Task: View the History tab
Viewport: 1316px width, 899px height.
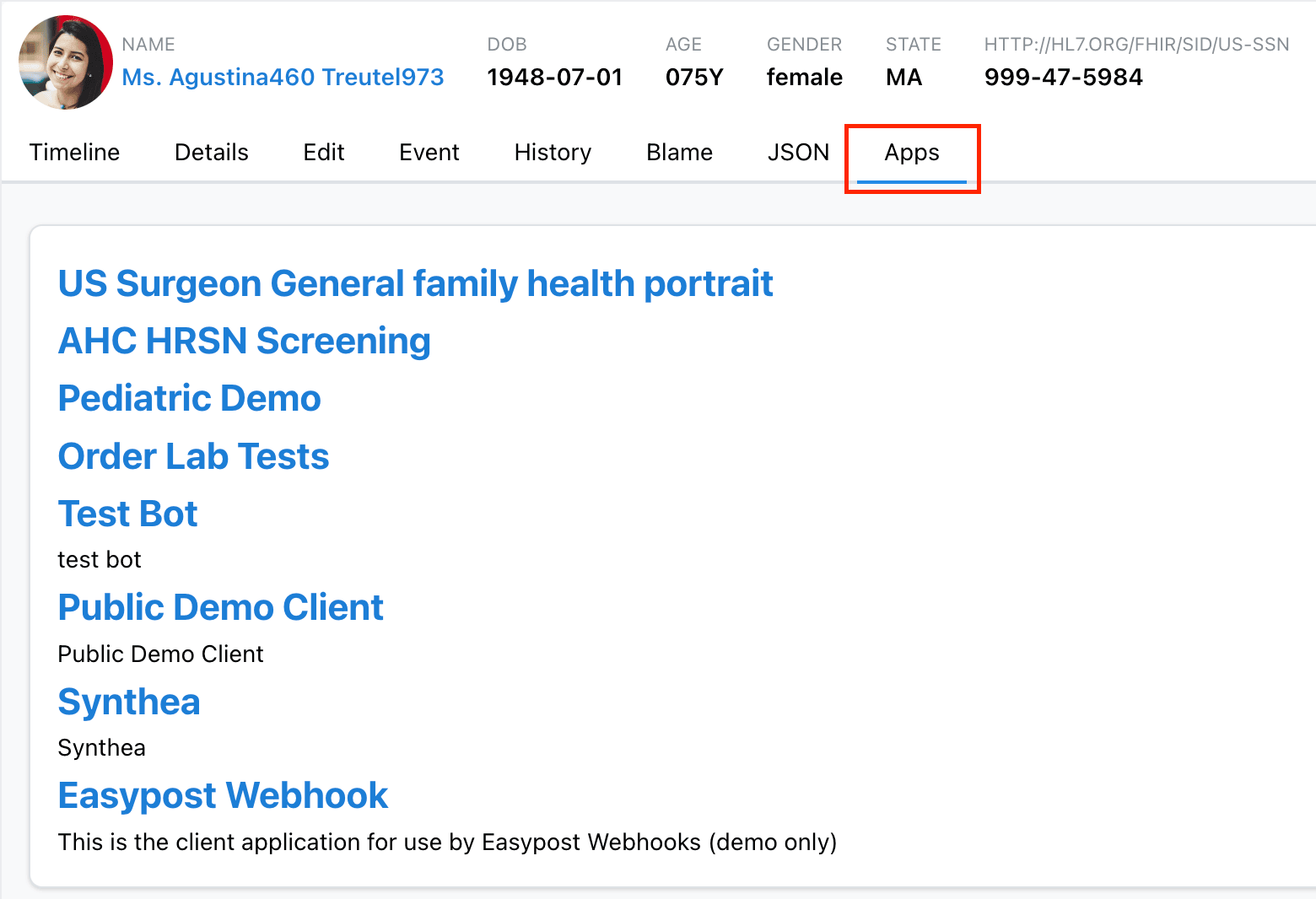Action: [553, 153]
